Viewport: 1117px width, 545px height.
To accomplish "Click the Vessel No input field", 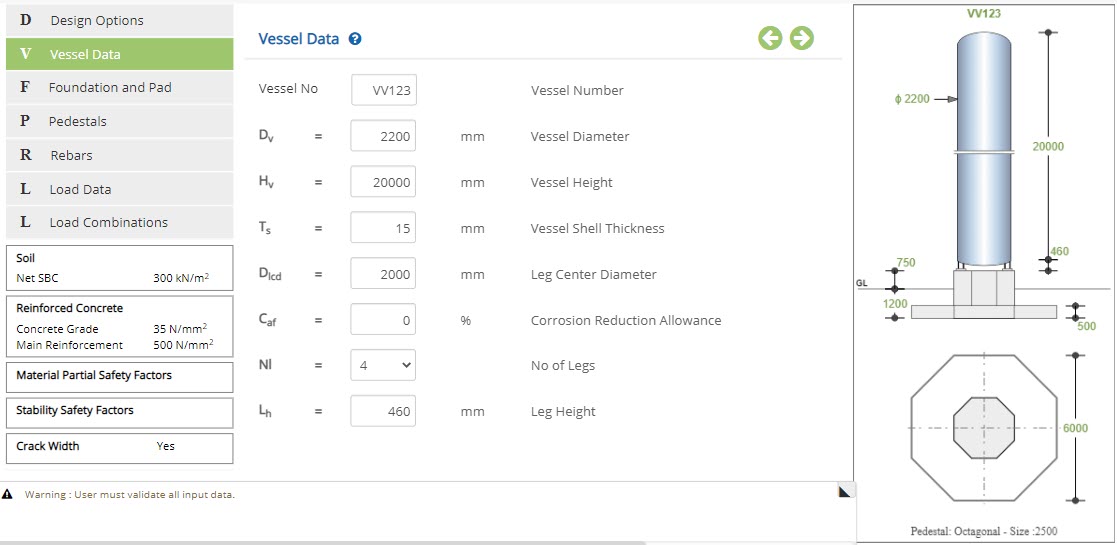I will [384, 90].
